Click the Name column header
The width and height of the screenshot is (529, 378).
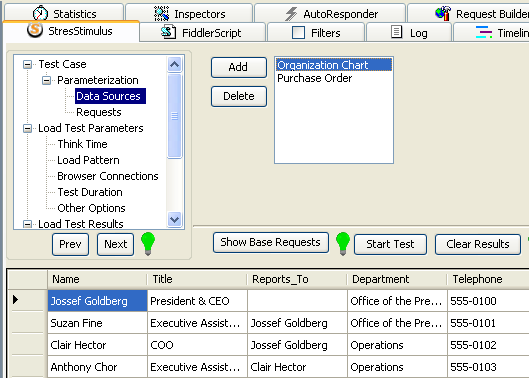[x=97, y=279]
